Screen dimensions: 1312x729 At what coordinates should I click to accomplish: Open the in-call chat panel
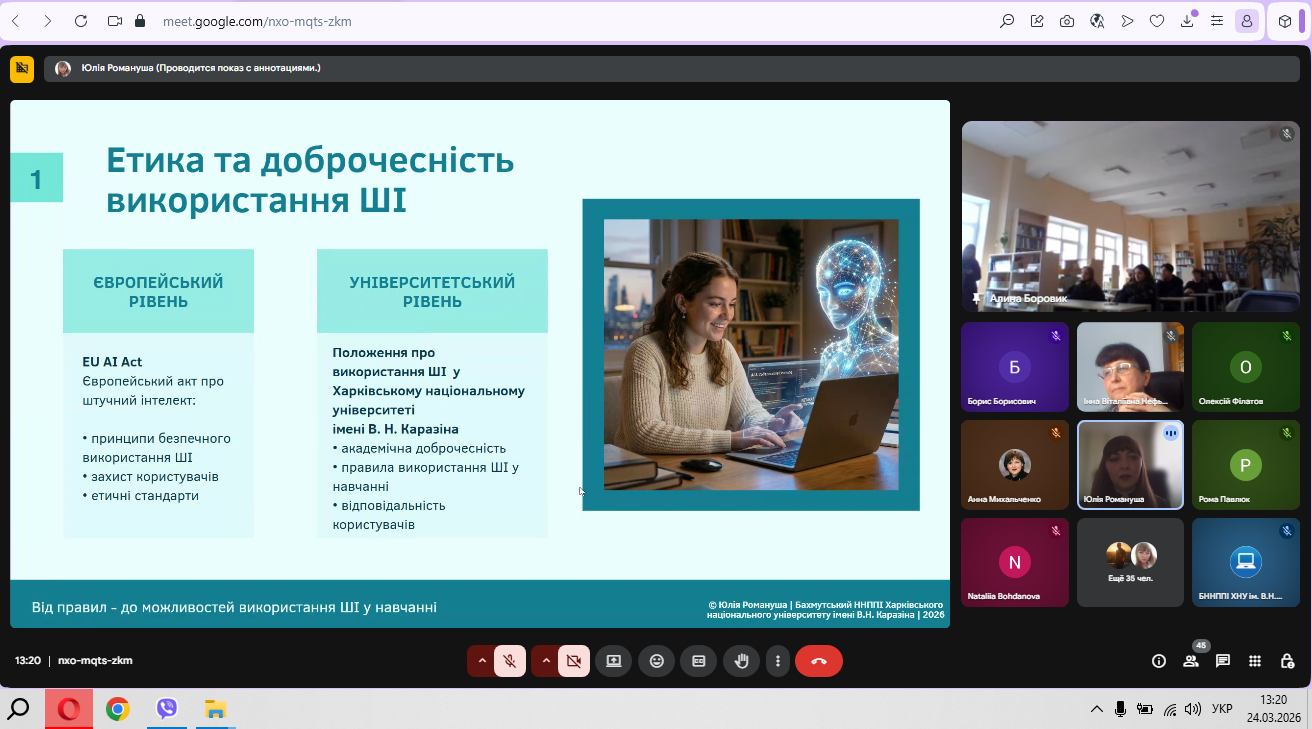(1222, 661)
